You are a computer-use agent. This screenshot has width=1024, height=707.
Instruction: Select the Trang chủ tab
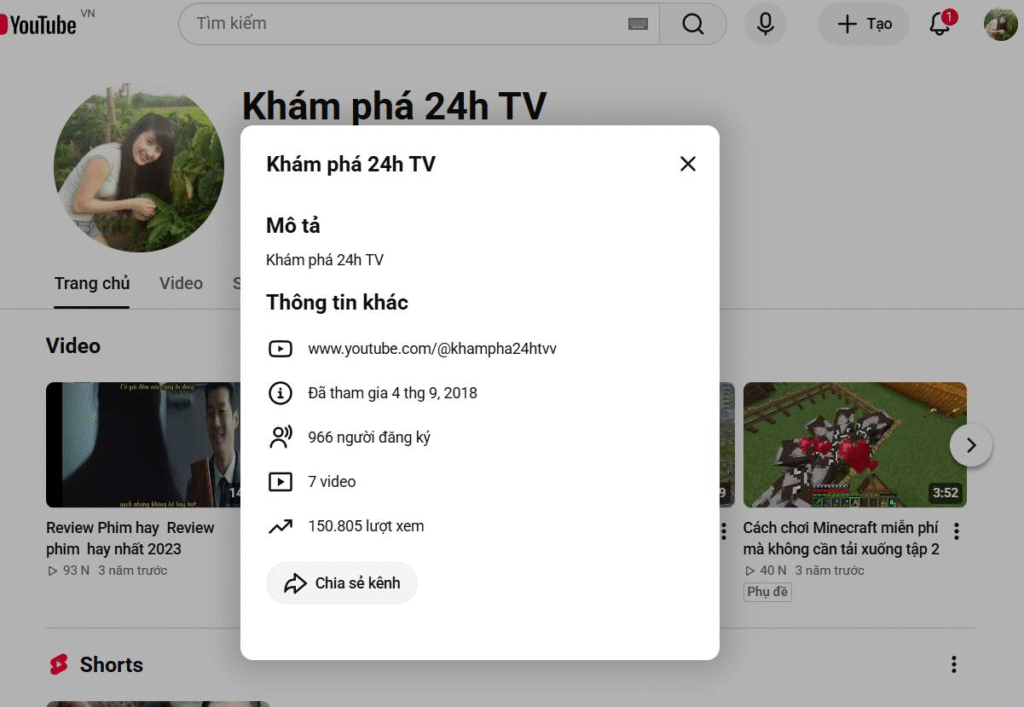[x=92, y=283]
